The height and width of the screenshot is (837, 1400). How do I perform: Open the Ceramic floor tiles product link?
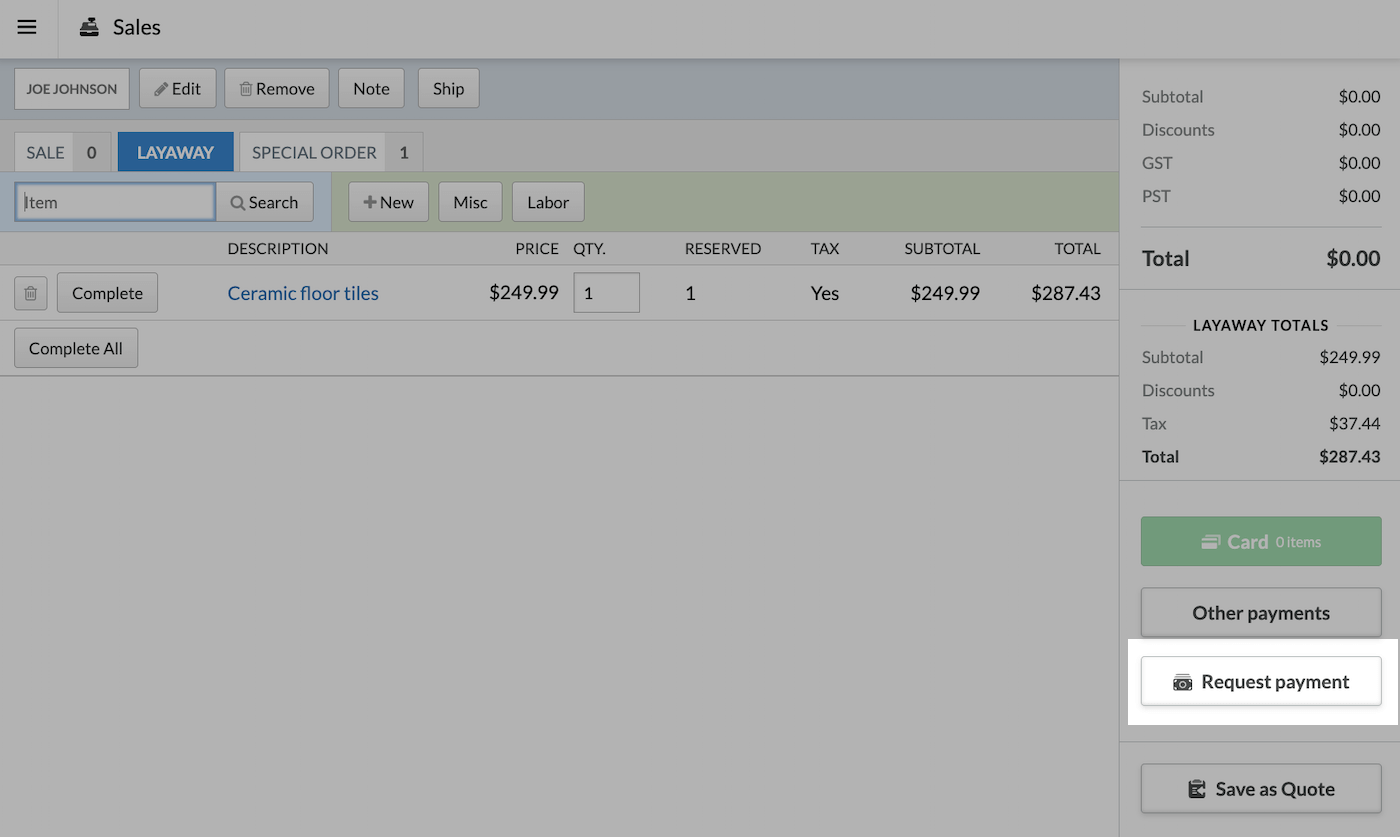coord(302,293)
